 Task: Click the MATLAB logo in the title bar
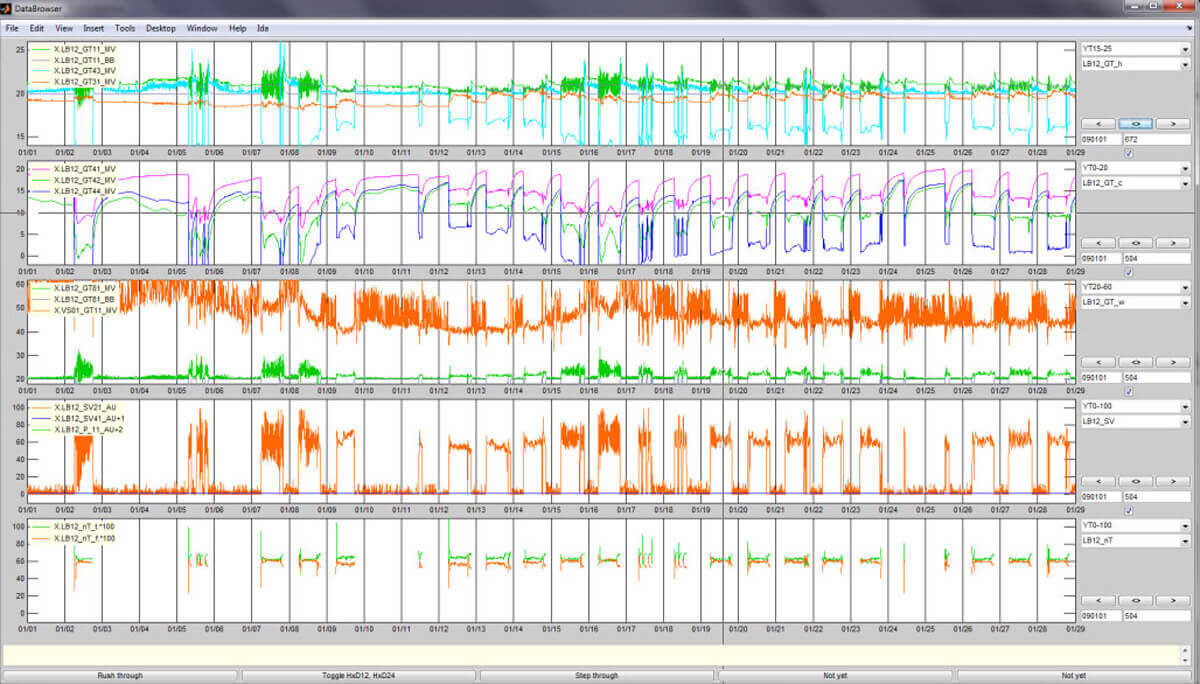coord(7,7)
